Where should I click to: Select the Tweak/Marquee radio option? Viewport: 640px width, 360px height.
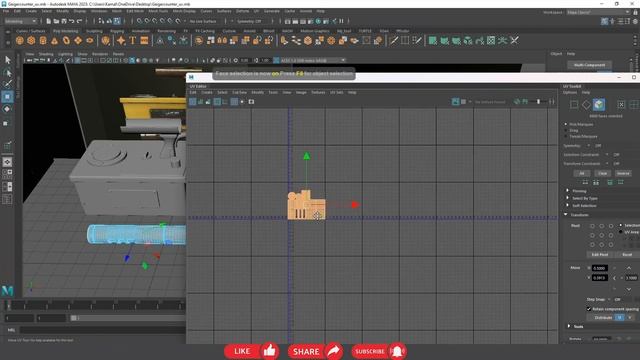click(566, 136)
